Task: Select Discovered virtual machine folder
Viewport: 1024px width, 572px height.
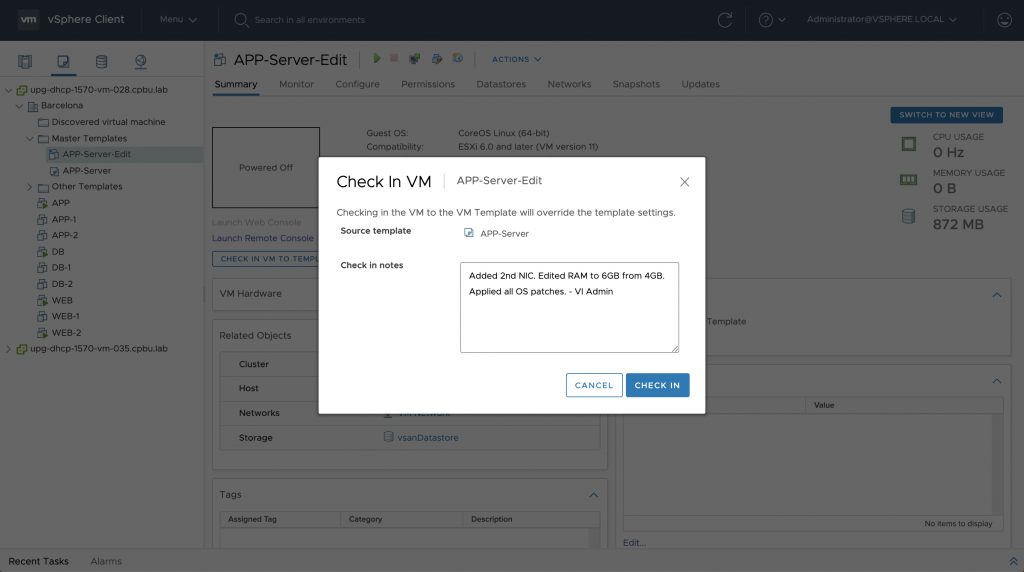Action: click(x=108, y=122)
